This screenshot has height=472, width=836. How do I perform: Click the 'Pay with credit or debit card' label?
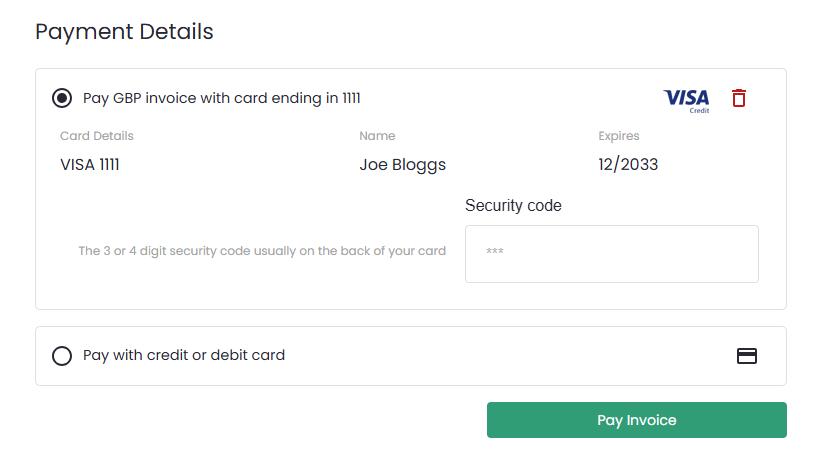pyautogui.click(x=184, y=355)
